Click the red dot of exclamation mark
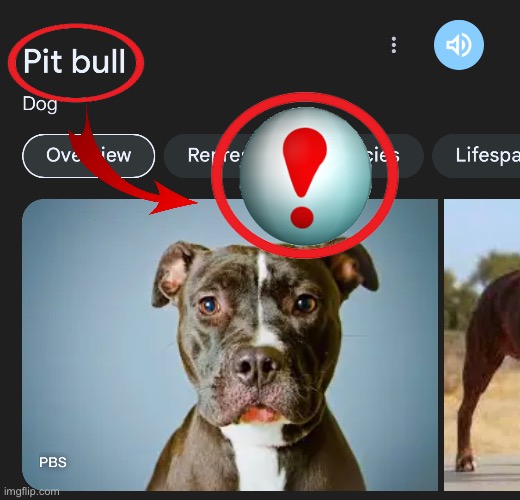520x500 pixels. point(302,217)
